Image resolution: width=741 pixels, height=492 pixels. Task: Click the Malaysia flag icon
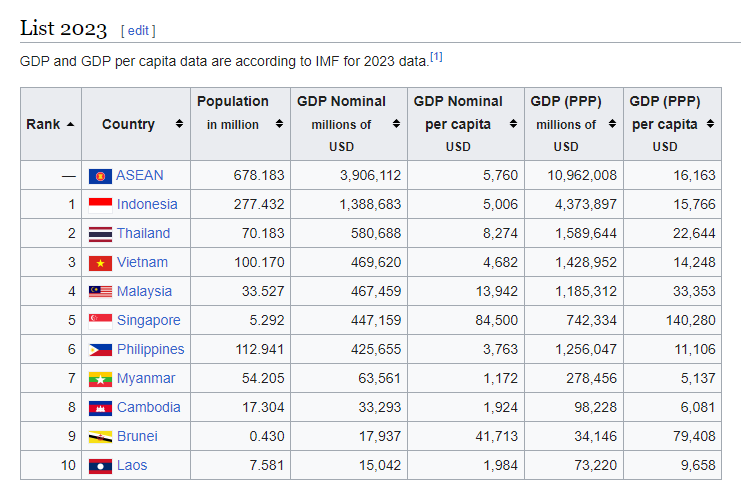(99, 291)
